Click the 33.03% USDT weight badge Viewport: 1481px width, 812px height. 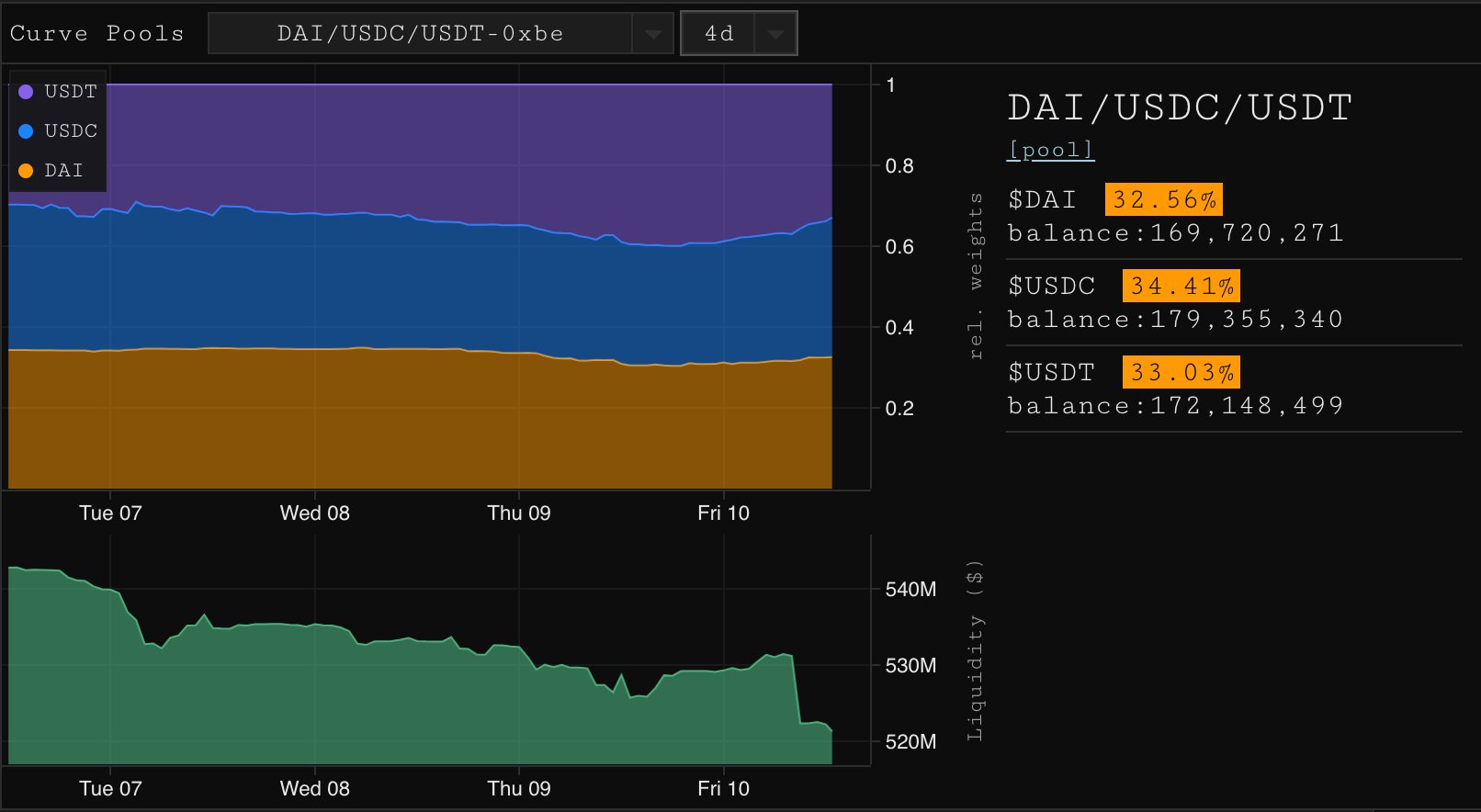[x=1181, y=372]
